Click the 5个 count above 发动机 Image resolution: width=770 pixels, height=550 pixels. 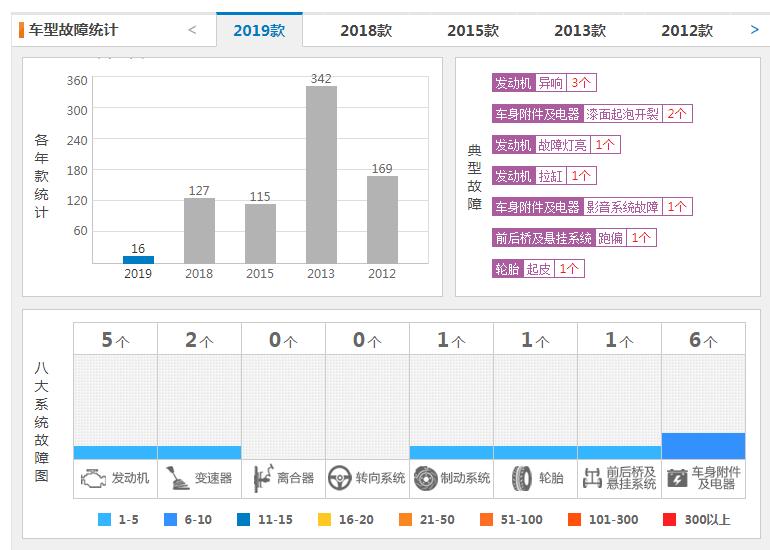pyautogui.click(x=115, y=340)
